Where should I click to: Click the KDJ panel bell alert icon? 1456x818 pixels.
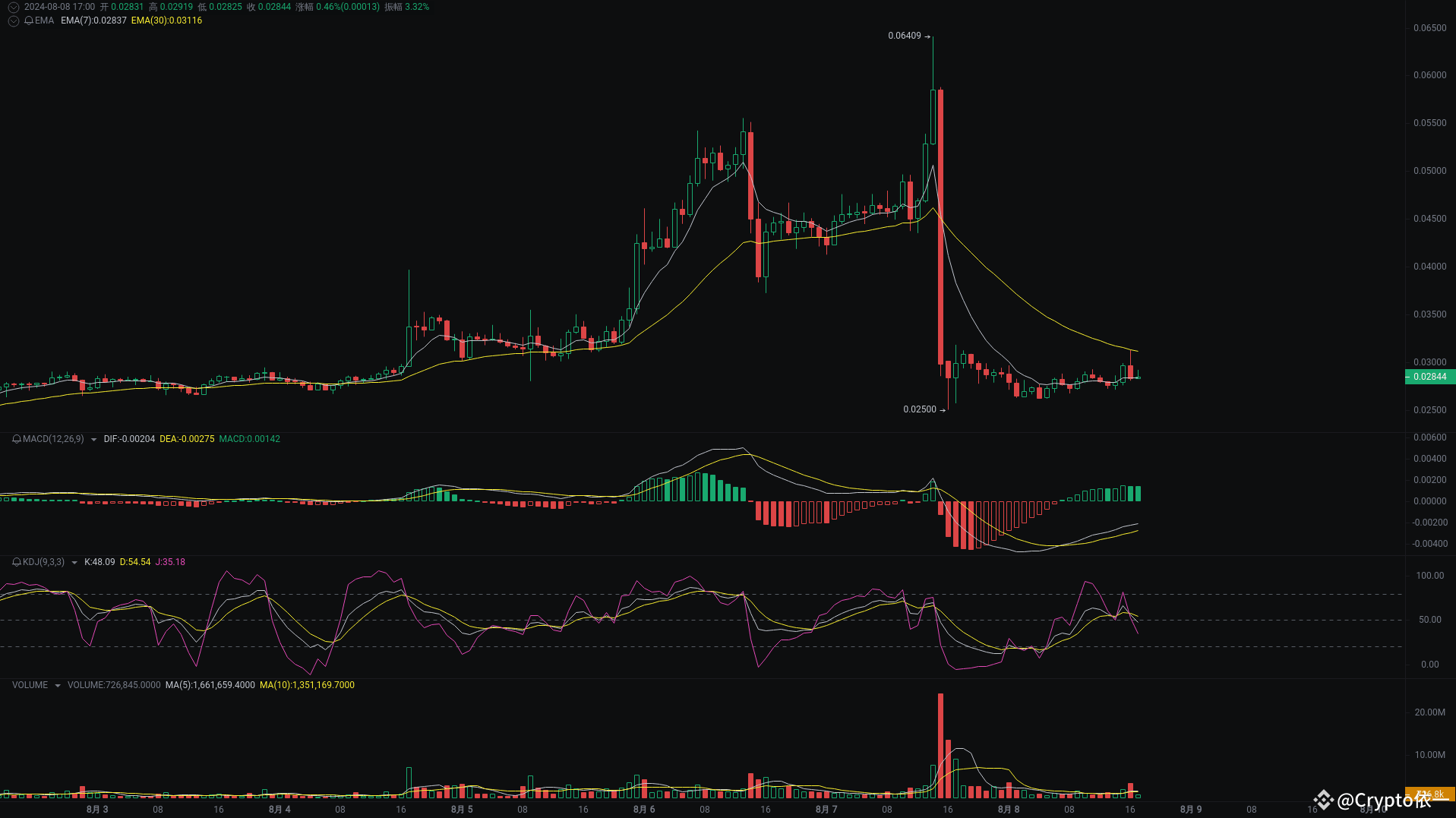(x=15, y=562)
